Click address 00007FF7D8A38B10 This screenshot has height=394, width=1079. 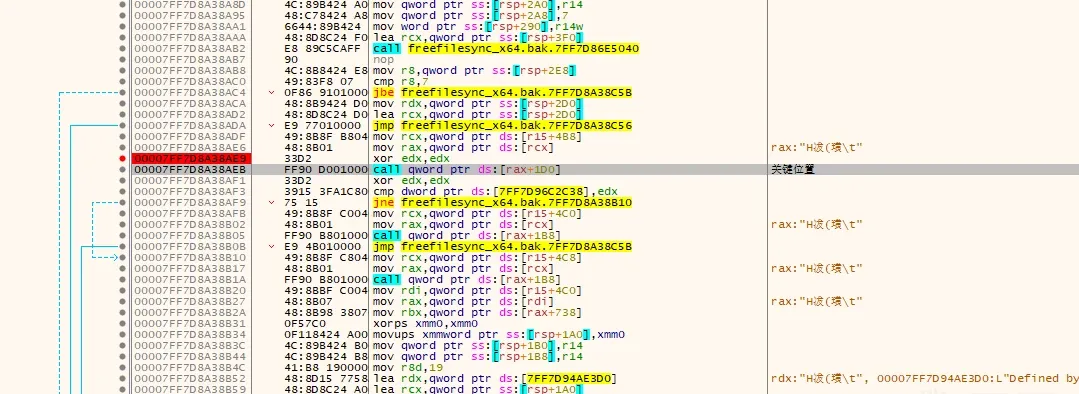[x=189, y=257]
